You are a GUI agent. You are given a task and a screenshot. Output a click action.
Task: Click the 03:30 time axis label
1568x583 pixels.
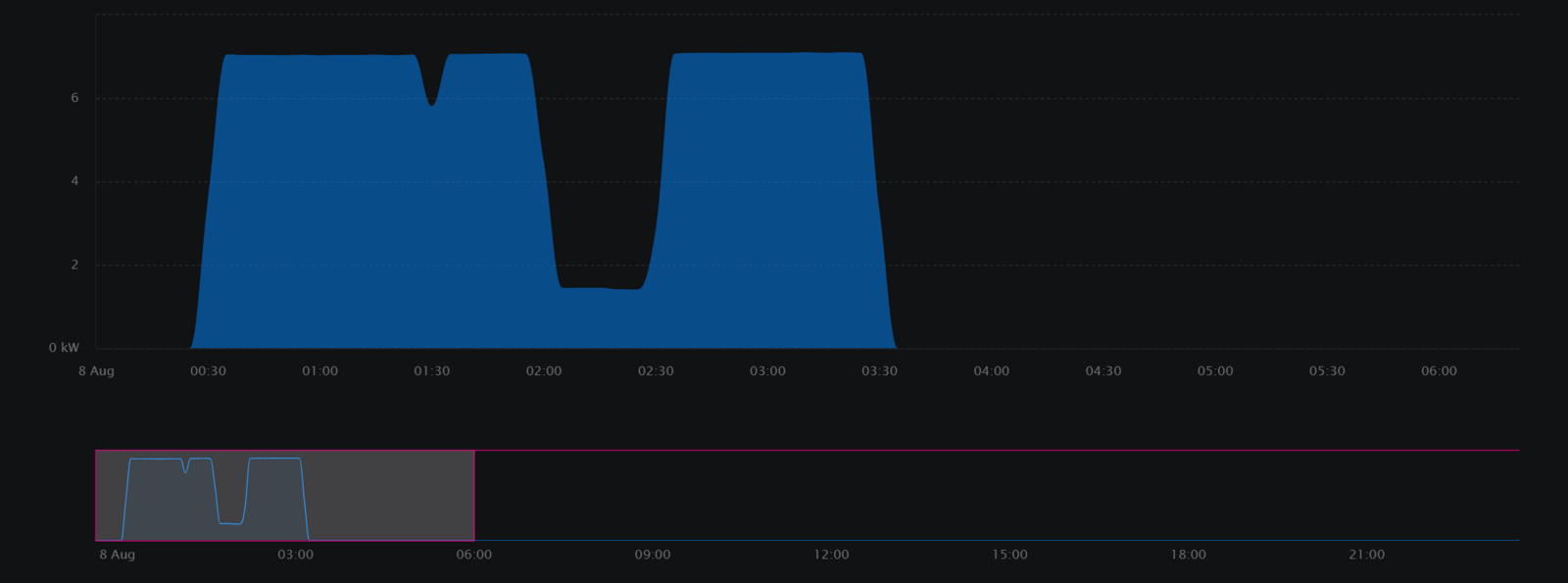click(x=879, y=371)
